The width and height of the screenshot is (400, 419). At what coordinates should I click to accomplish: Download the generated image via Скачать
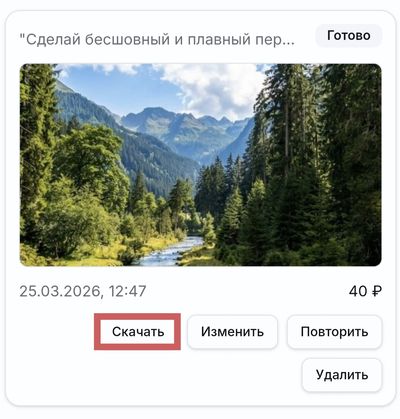click(x=138, y=332)
